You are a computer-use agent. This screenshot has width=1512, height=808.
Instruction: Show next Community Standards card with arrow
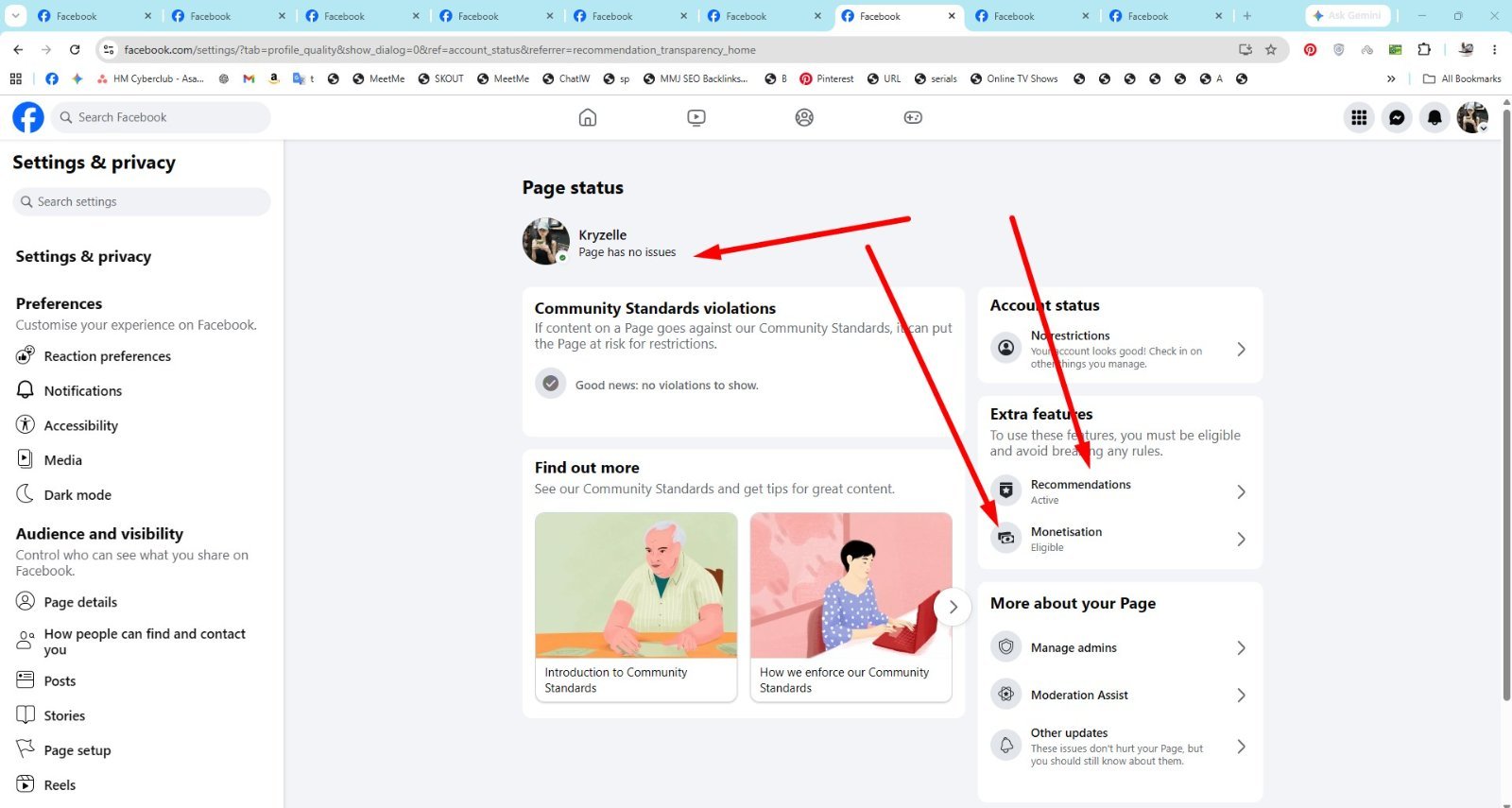(x=953, y=607)
